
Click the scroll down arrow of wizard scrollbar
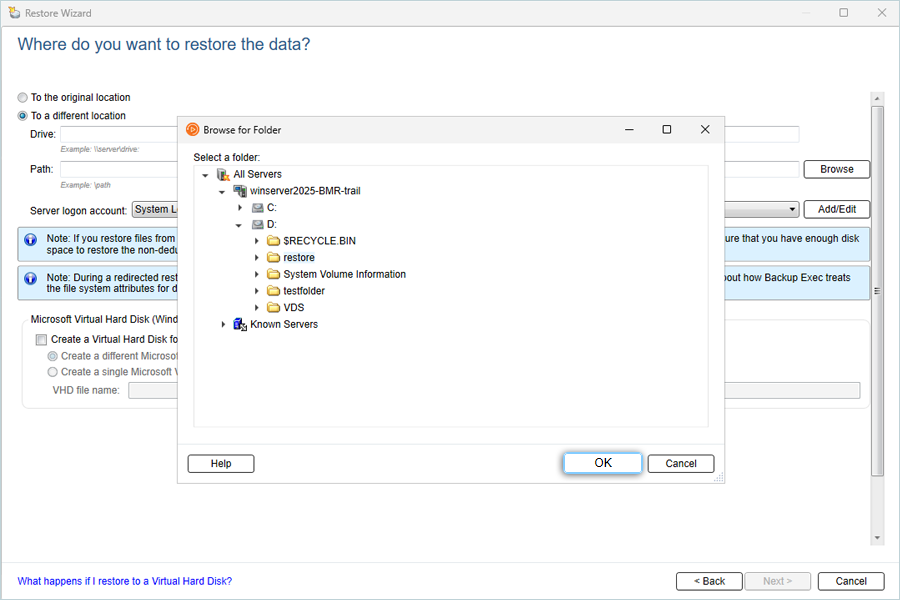(x=876, y=538)
